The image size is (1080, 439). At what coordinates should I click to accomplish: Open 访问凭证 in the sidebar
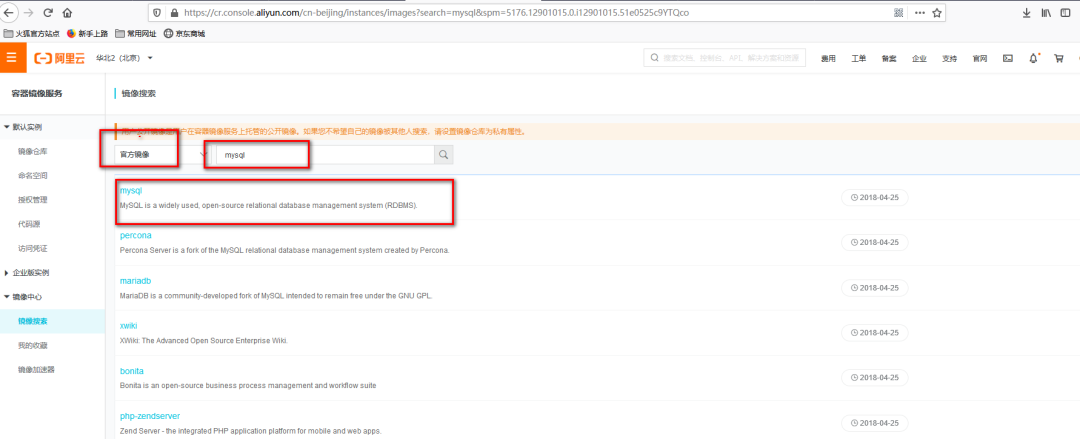click(x=33, y=249)
